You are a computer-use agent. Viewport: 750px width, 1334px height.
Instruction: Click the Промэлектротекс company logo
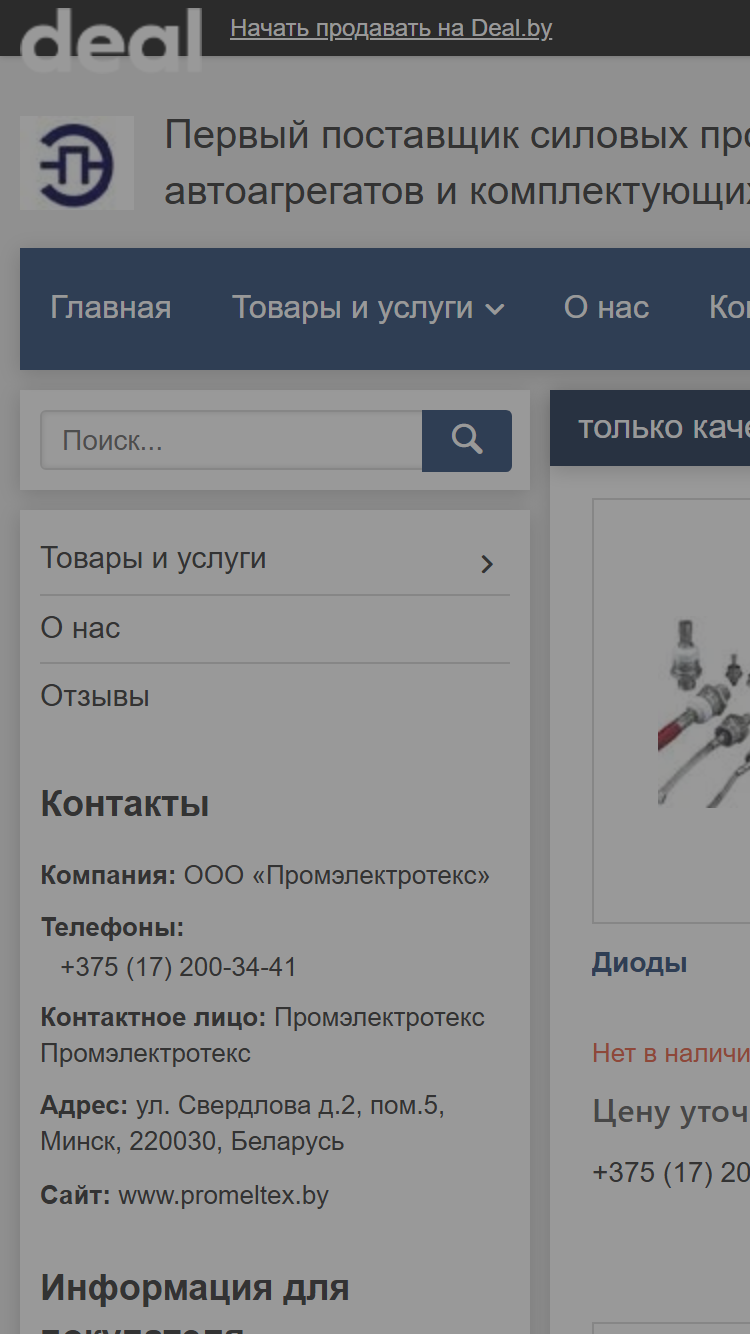tap(77, 163)
